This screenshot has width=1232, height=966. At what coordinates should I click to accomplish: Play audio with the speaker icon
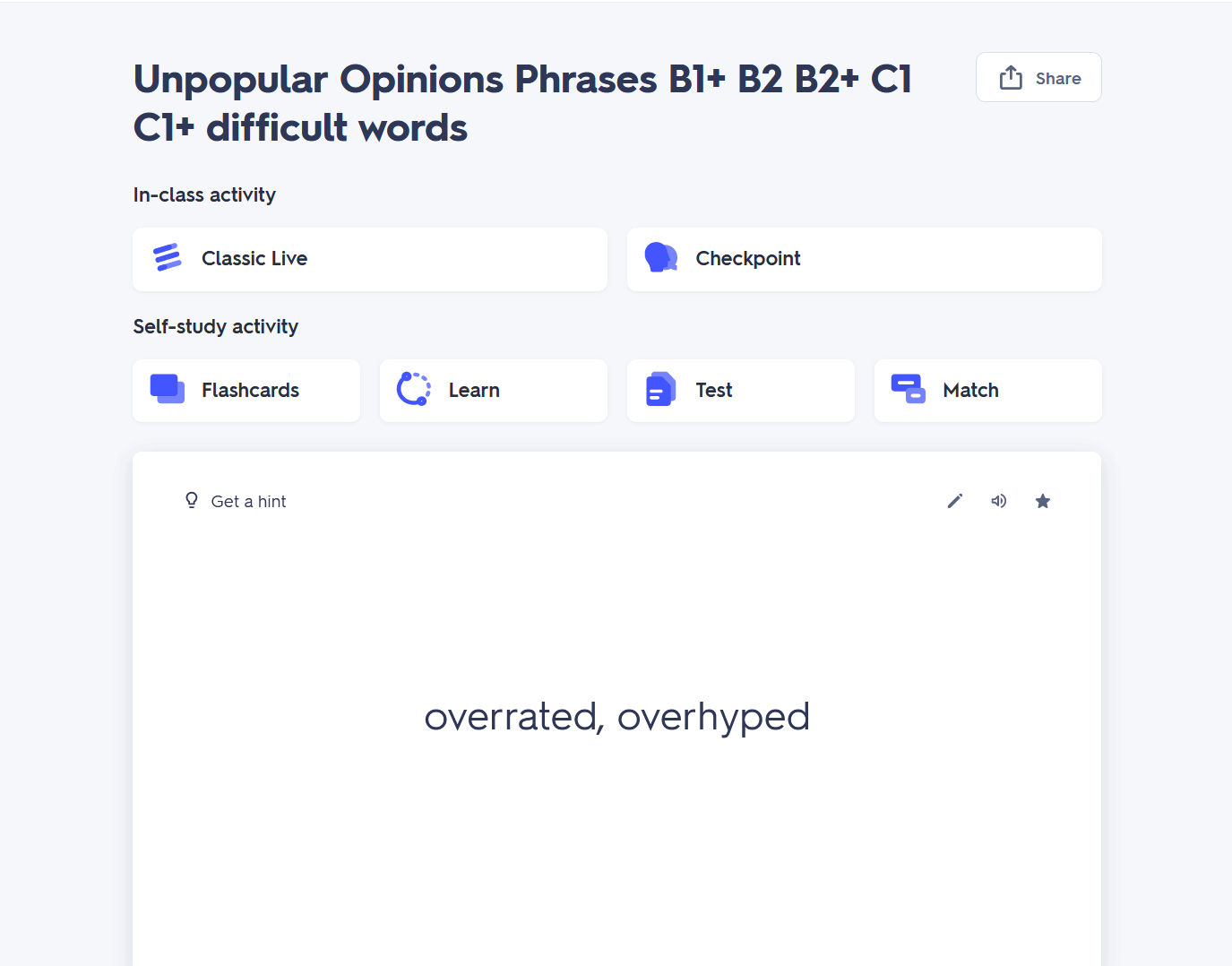coord(999,501)
